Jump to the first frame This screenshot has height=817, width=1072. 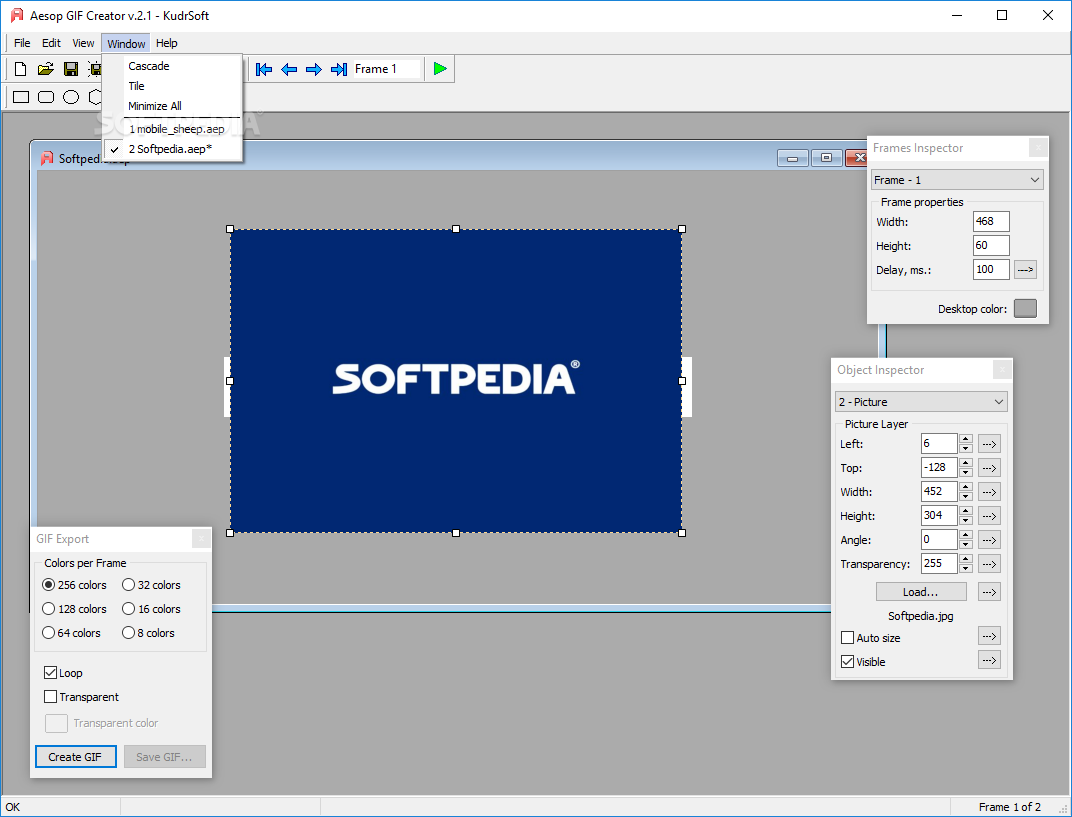264,69
